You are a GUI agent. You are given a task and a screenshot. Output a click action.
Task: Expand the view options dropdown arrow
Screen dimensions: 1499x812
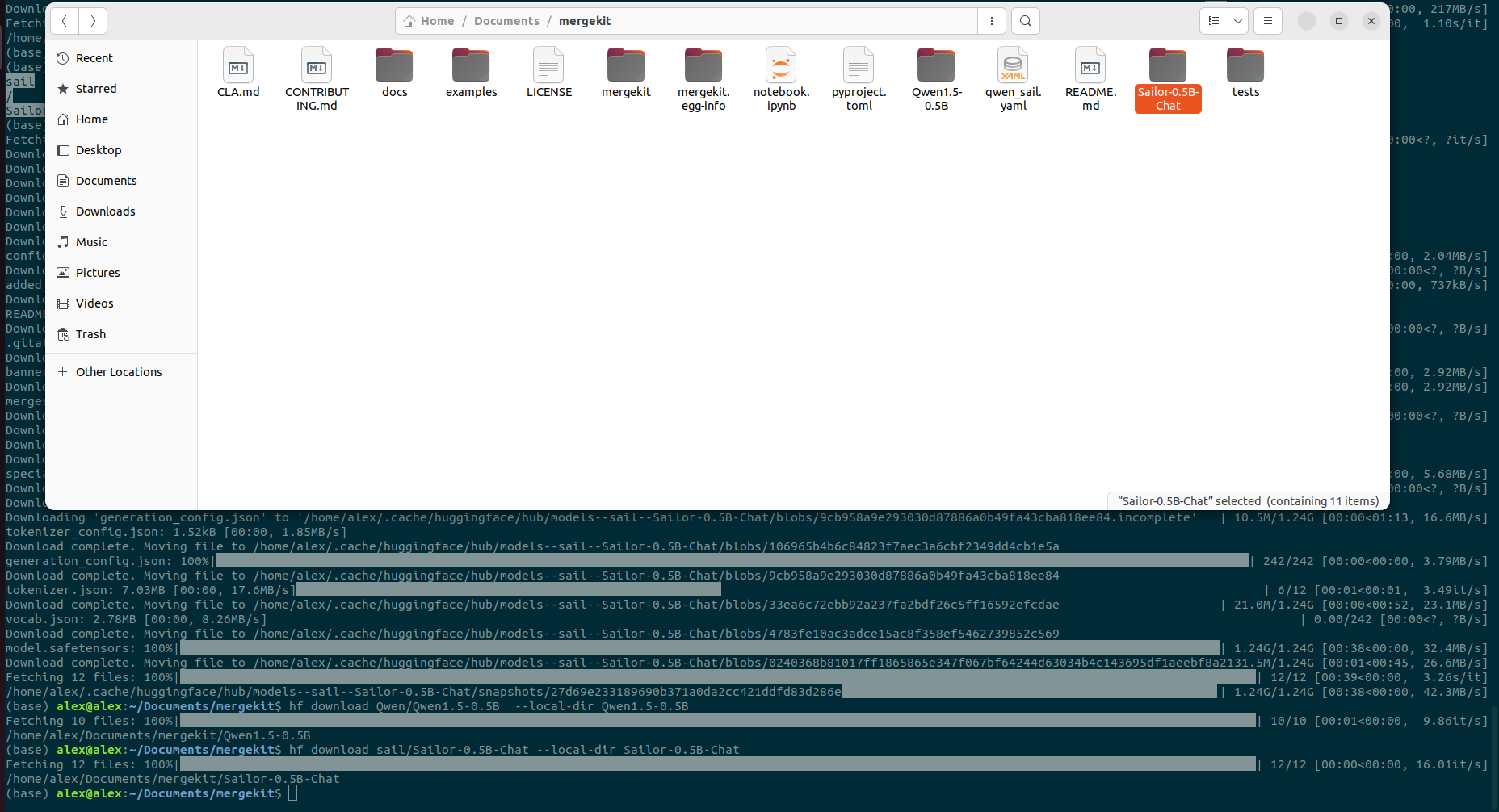[x=1237, y=21]
